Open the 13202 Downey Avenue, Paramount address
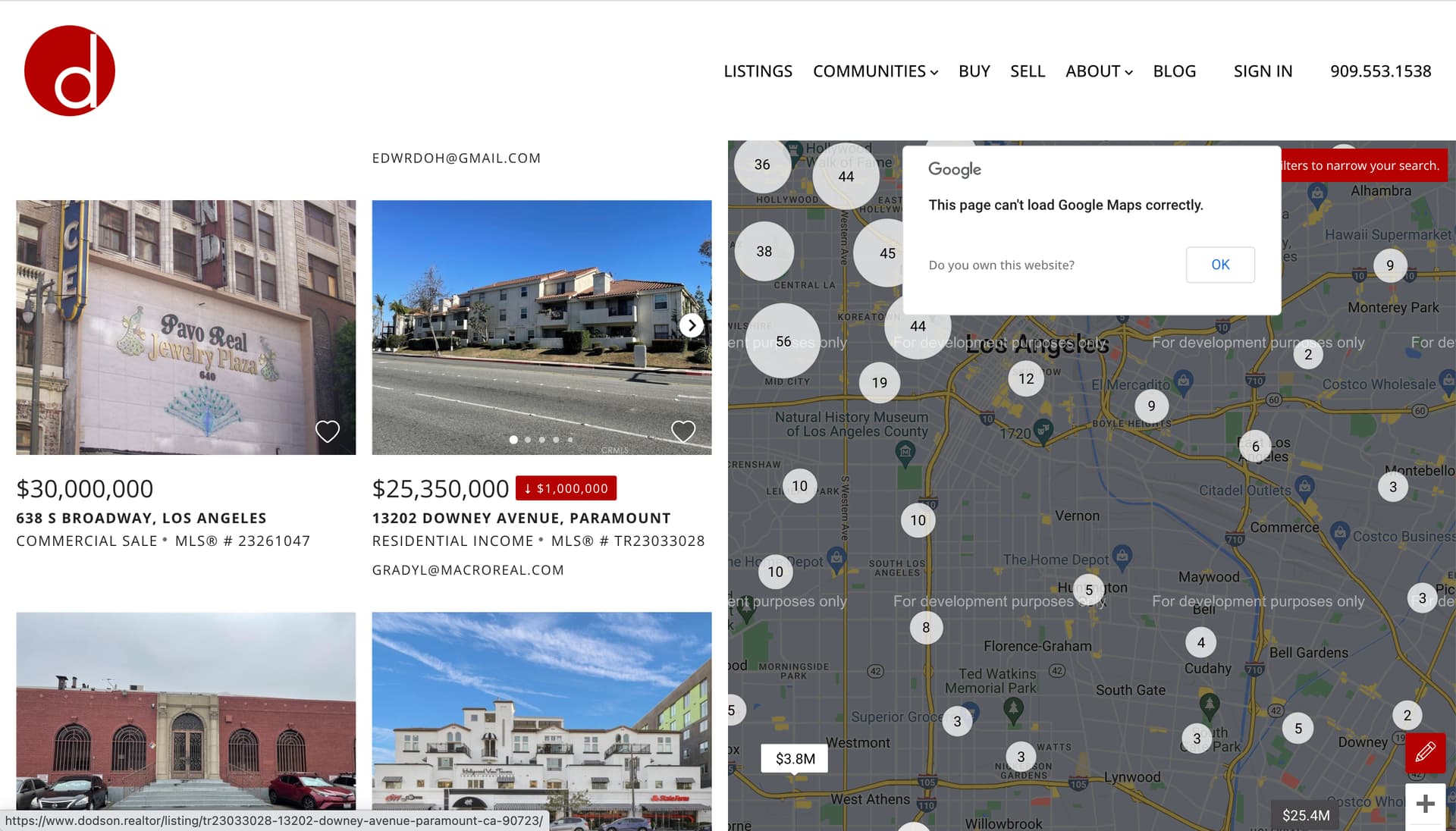The width and height of the screenshot is (1456, 831). pos(521,518)
